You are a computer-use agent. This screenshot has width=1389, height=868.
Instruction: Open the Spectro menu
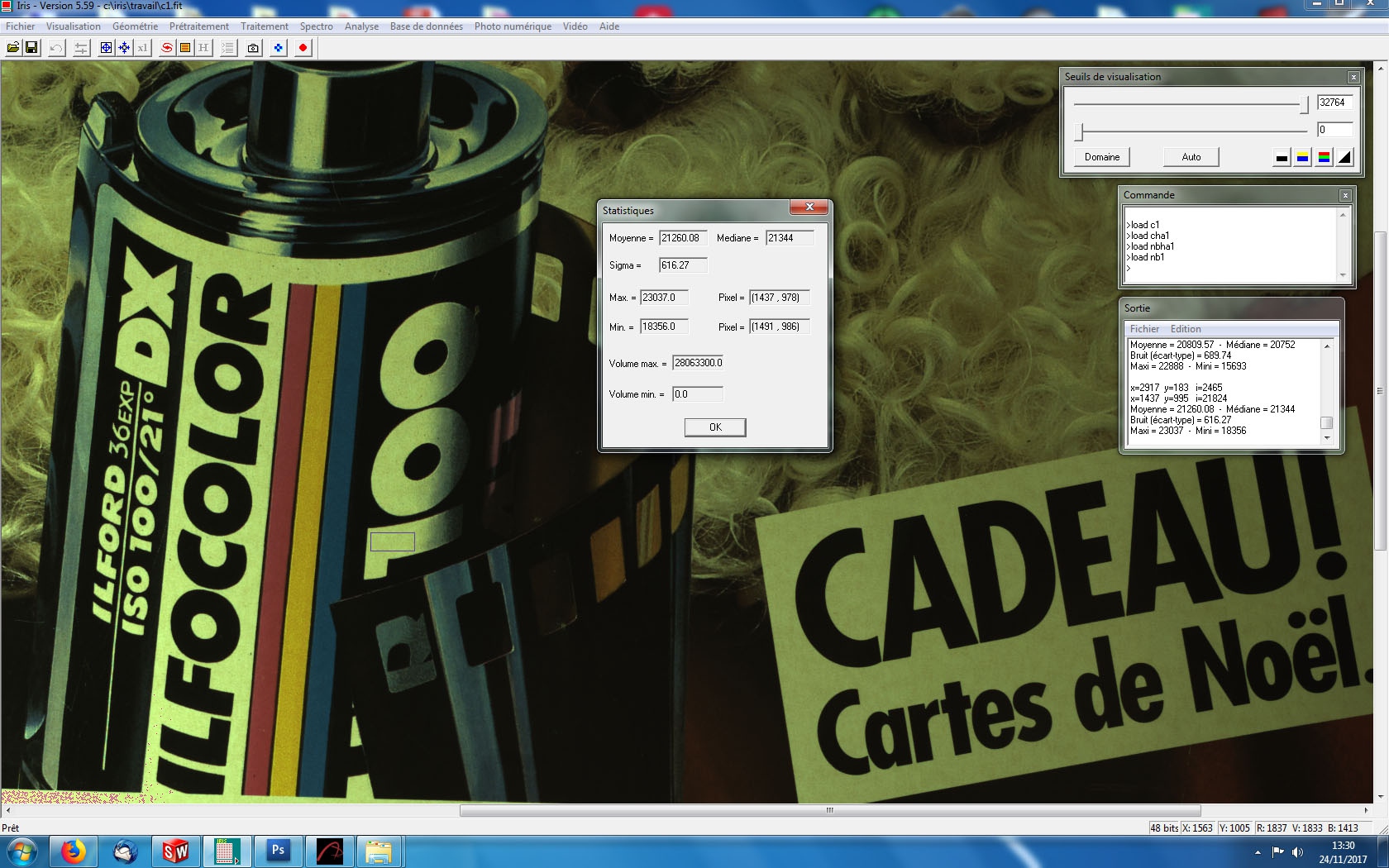[317, 26]
